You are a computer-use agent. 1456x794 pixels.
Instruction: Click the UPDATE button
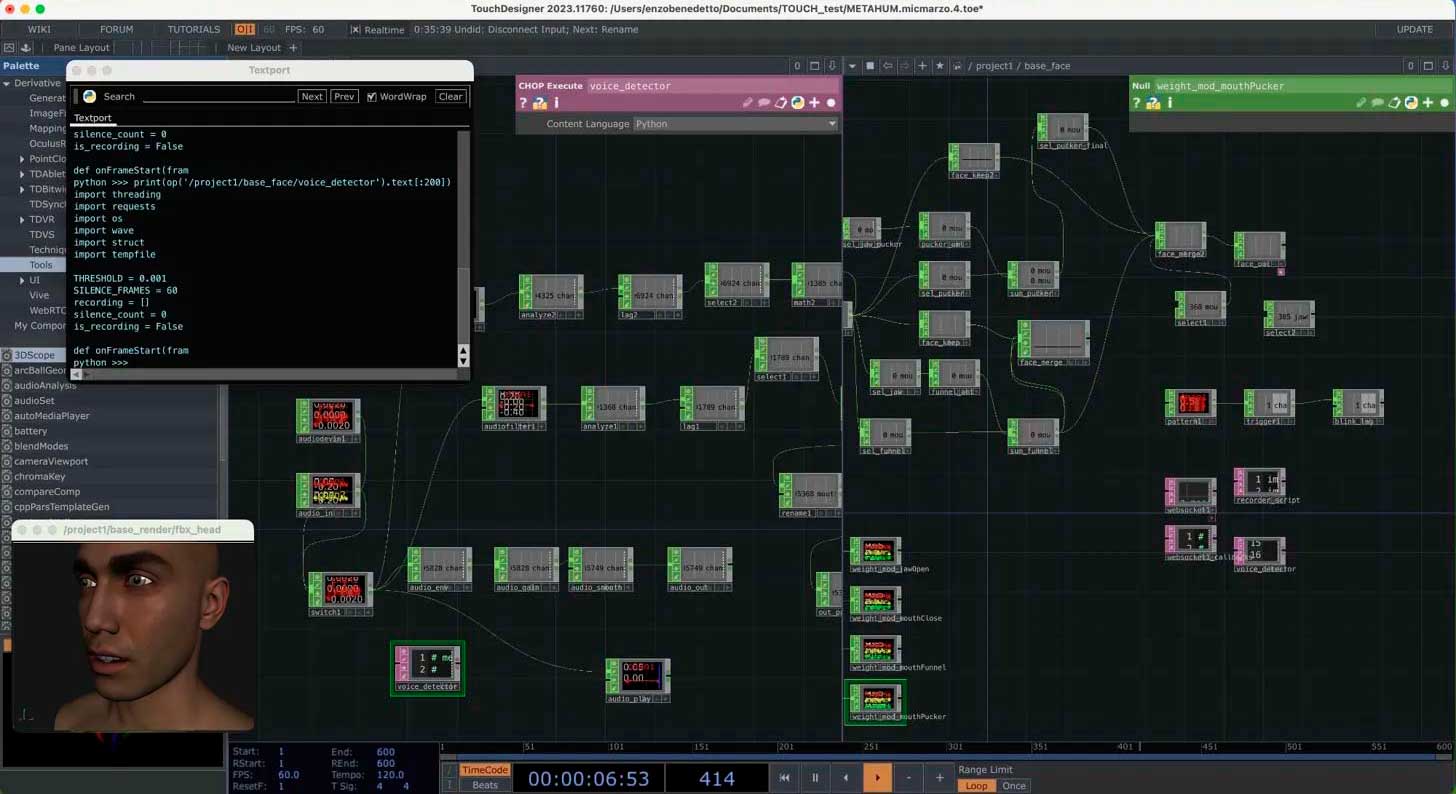1414,29
